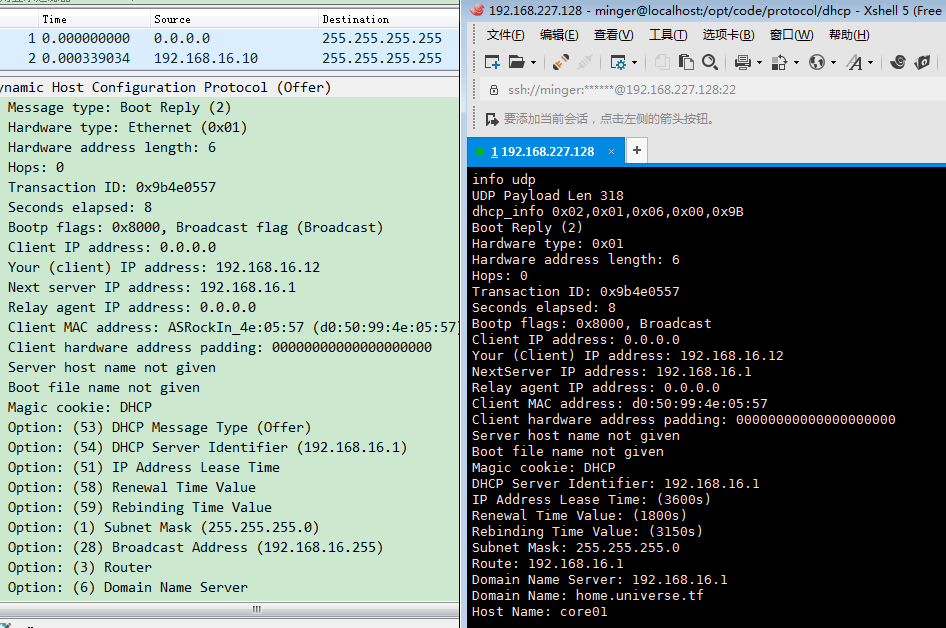The image size is (946, 628).
Task: Select the Find magnifier icon
Action: click(x=710, y=62)
